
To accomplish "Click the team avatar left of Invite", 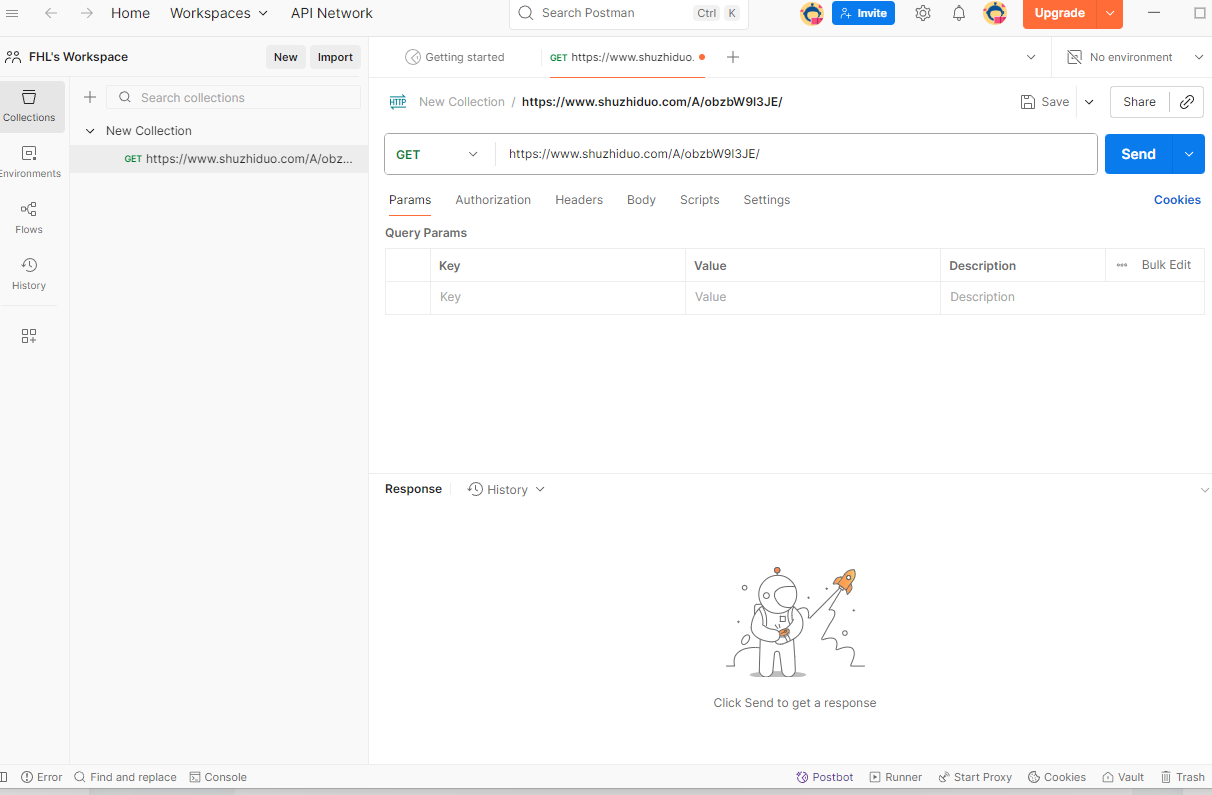I will click(812, 13).
